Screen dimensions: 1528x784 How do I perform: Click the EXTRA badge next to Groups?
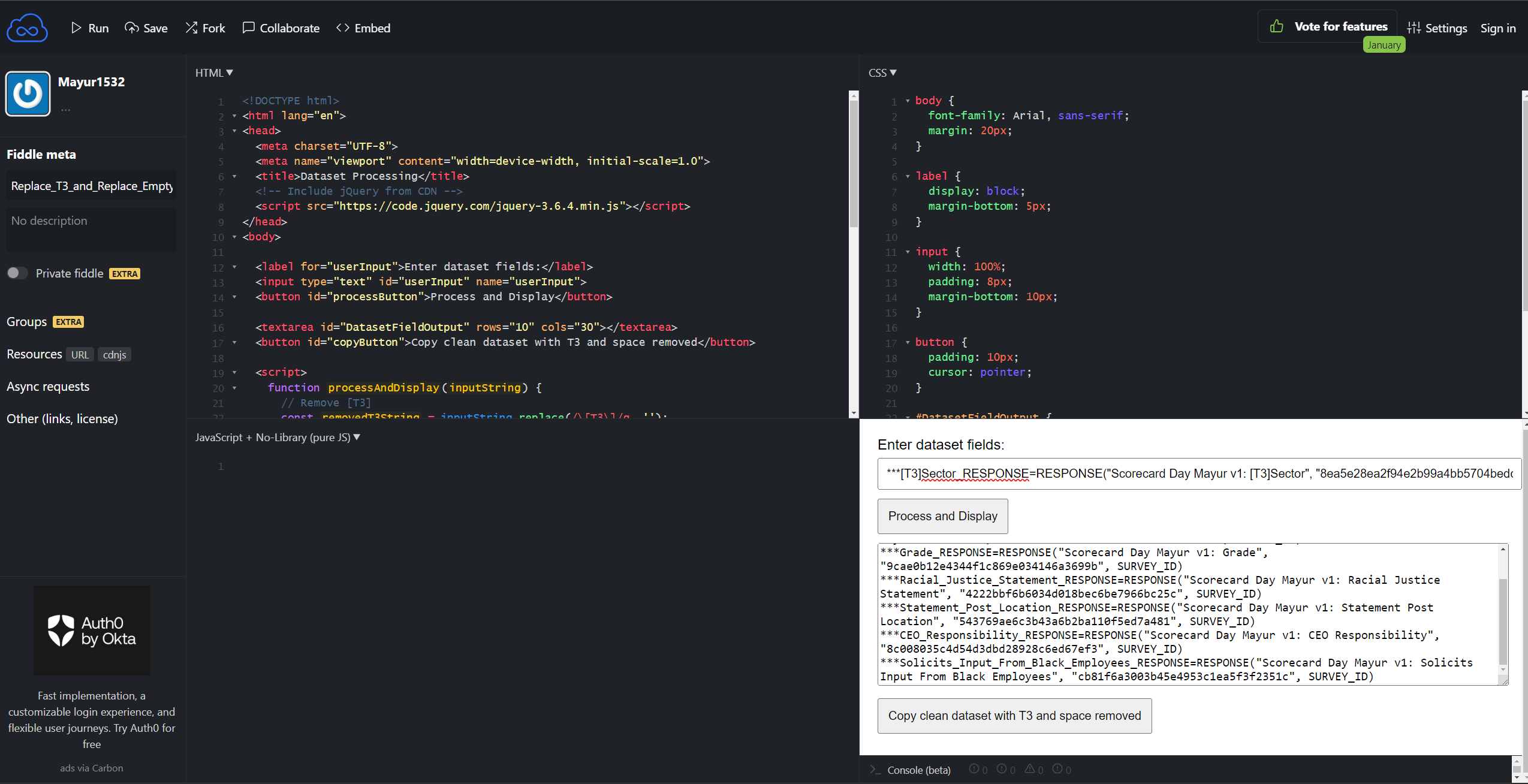pyautogui.click(x=68, y=322)
